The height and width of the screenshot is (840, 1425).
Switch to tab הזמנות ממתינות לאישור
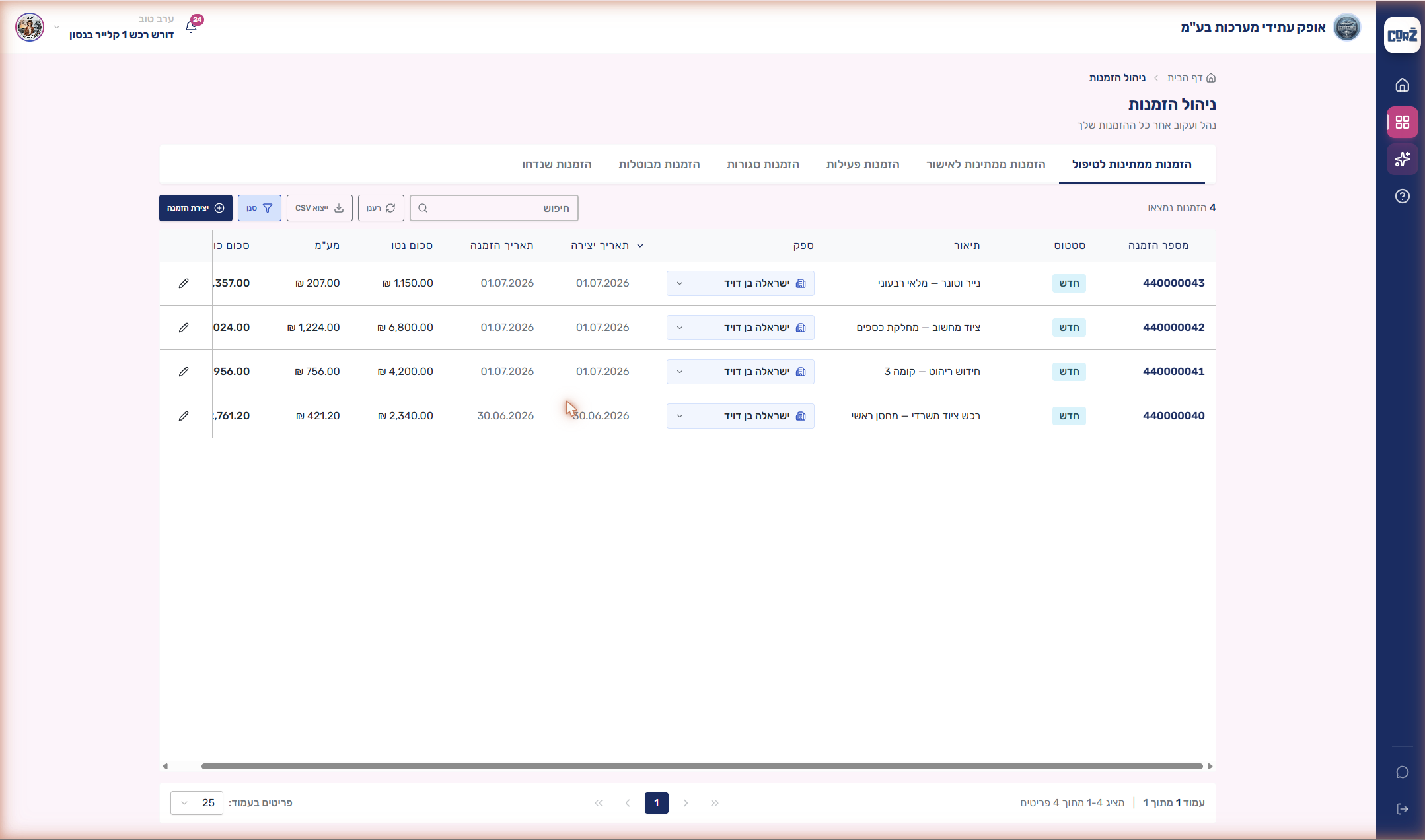point(986,164)
